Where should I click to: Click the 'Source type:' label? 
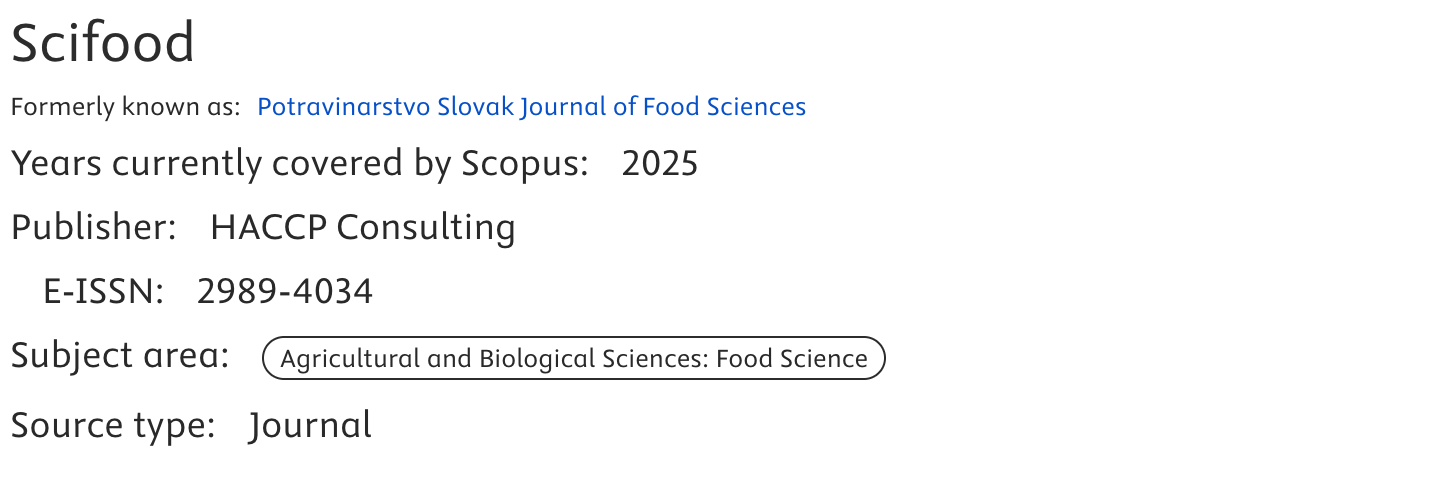click(113, 426)
